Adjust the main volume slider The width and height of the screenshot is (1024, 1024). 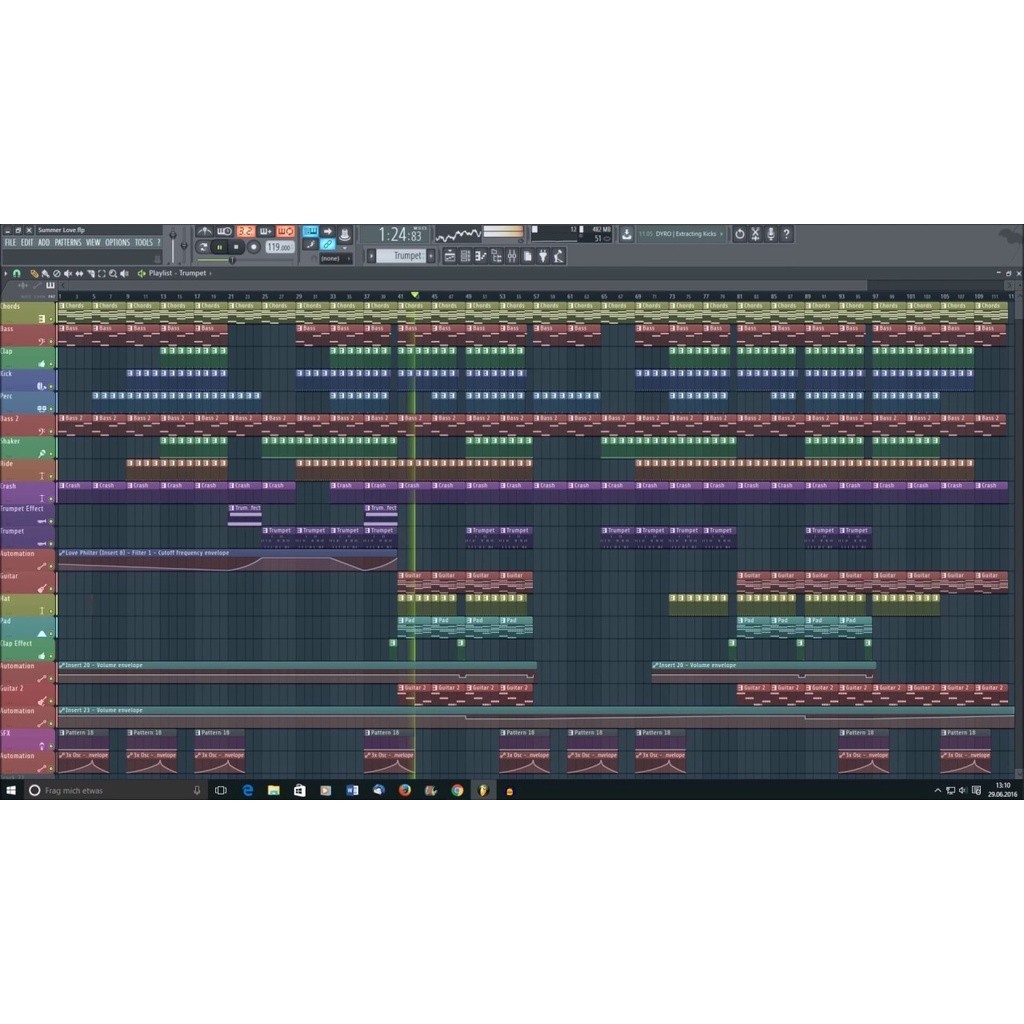[172, 245]
